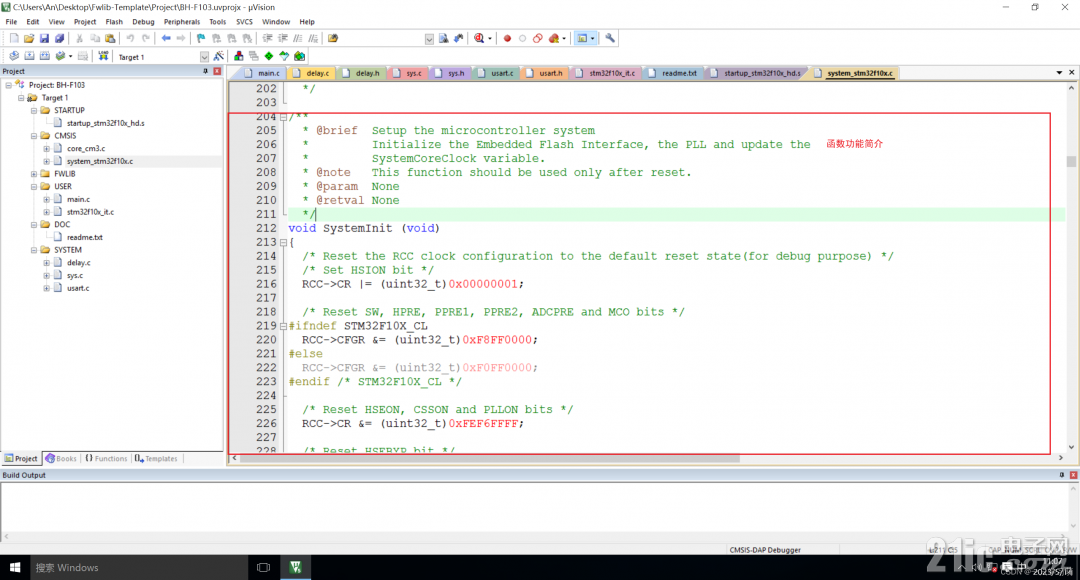Screen dimensions: 1080x580
Task: Navigate backwards with the blue left arrow
Action: click(166, 39)
